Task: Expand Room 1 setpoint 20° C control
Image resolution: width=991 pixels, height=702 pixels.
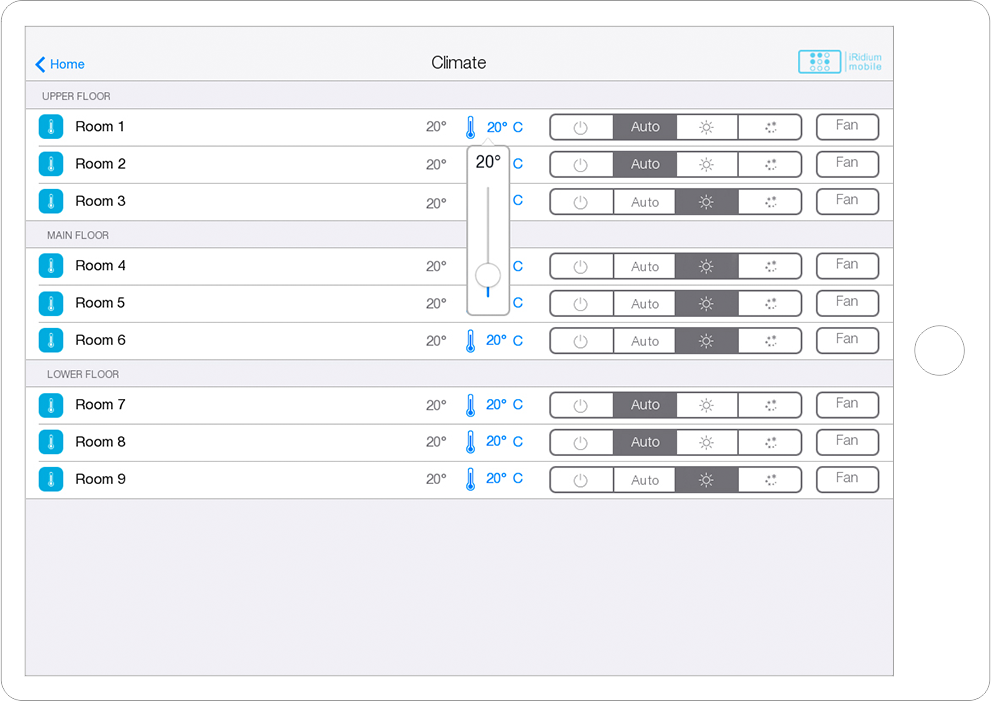Action: coord(504,127)
